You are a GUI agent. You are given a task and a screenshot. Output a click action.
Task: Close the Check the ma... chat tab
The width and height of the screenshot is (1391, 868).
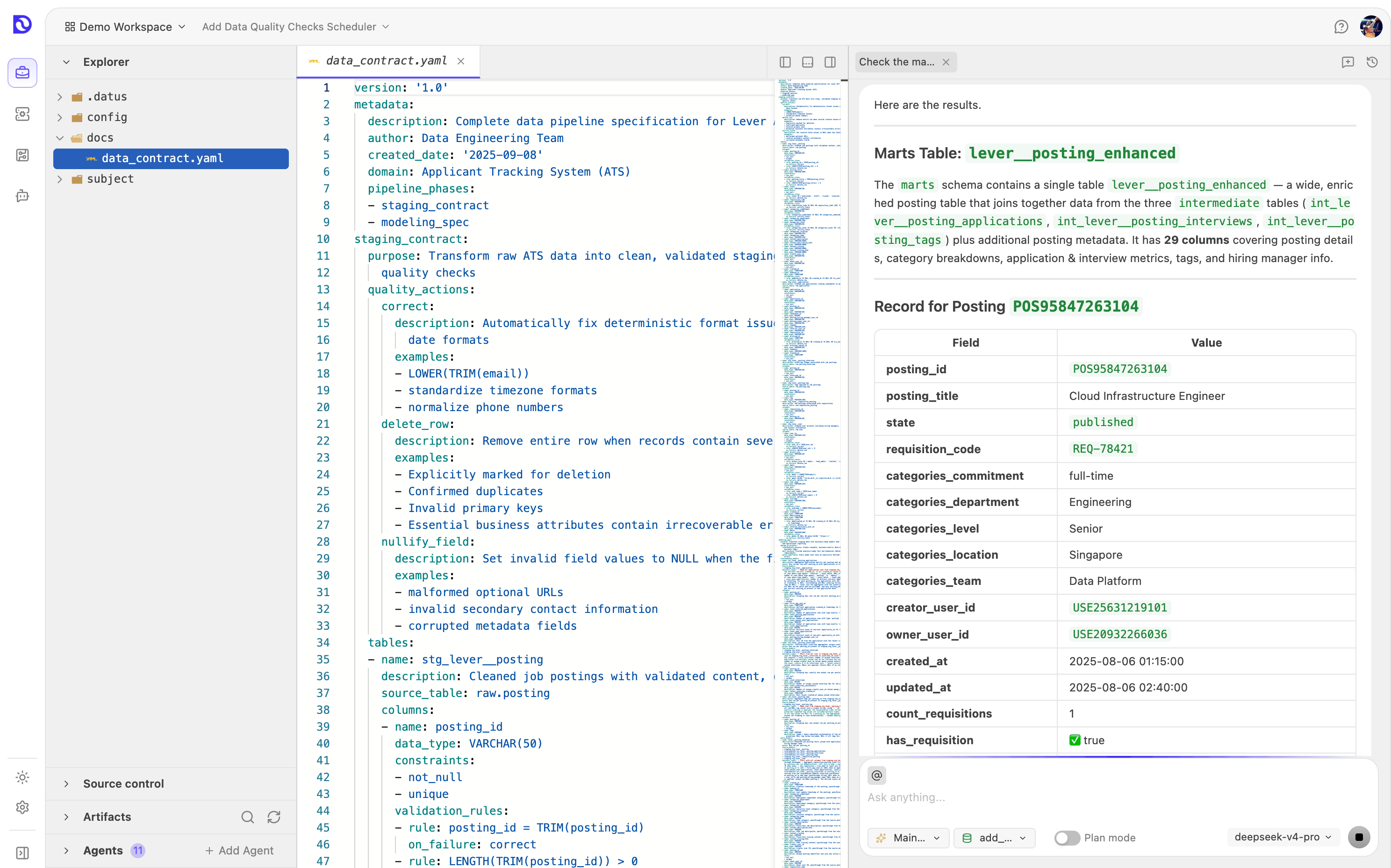tap(946, 62)
